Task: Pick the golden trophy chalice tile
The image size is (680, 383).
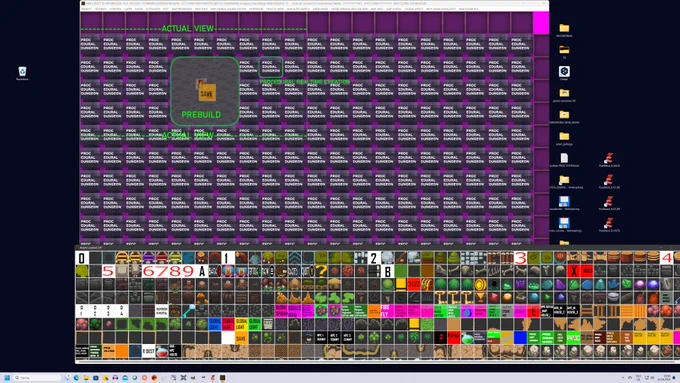Action: (481, 298)
